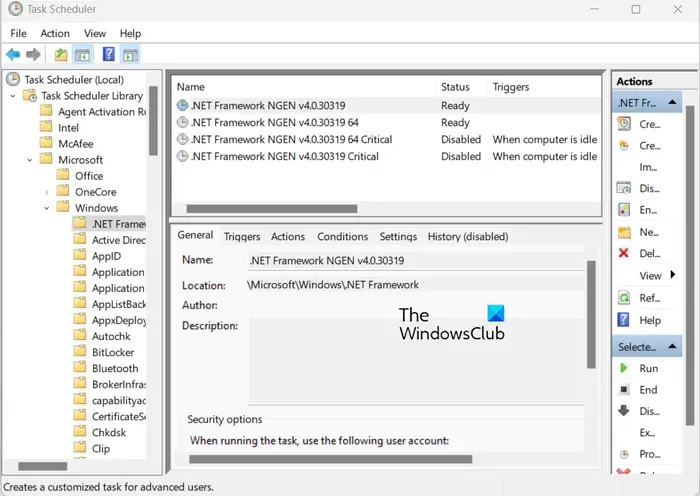Toggle the Show/Hide Console Tree icon

click(x=82, y=55)
